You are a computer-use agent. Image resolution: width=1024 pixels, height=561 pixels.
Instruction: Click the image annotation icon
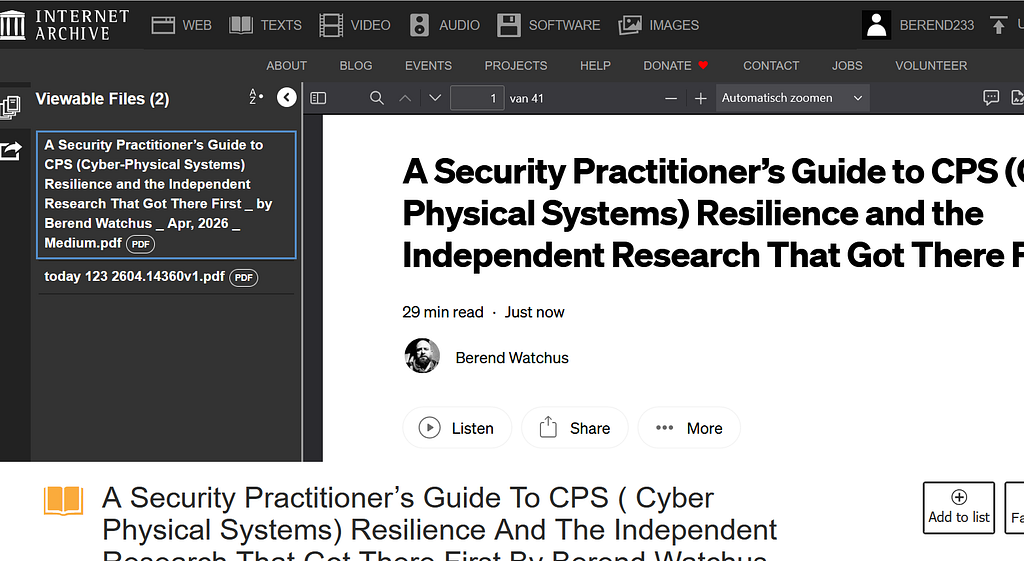coord(1017,98)
